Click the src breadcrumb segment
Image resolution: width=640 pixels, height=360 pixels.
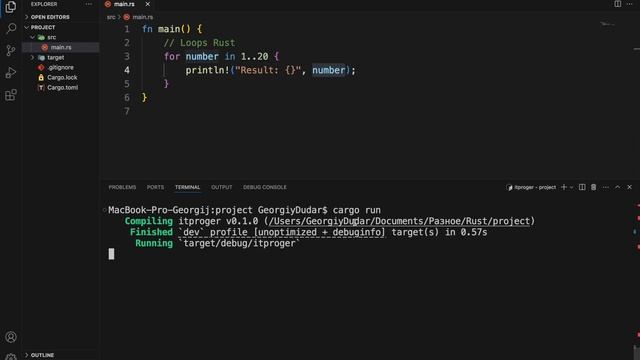coord(111,17)
